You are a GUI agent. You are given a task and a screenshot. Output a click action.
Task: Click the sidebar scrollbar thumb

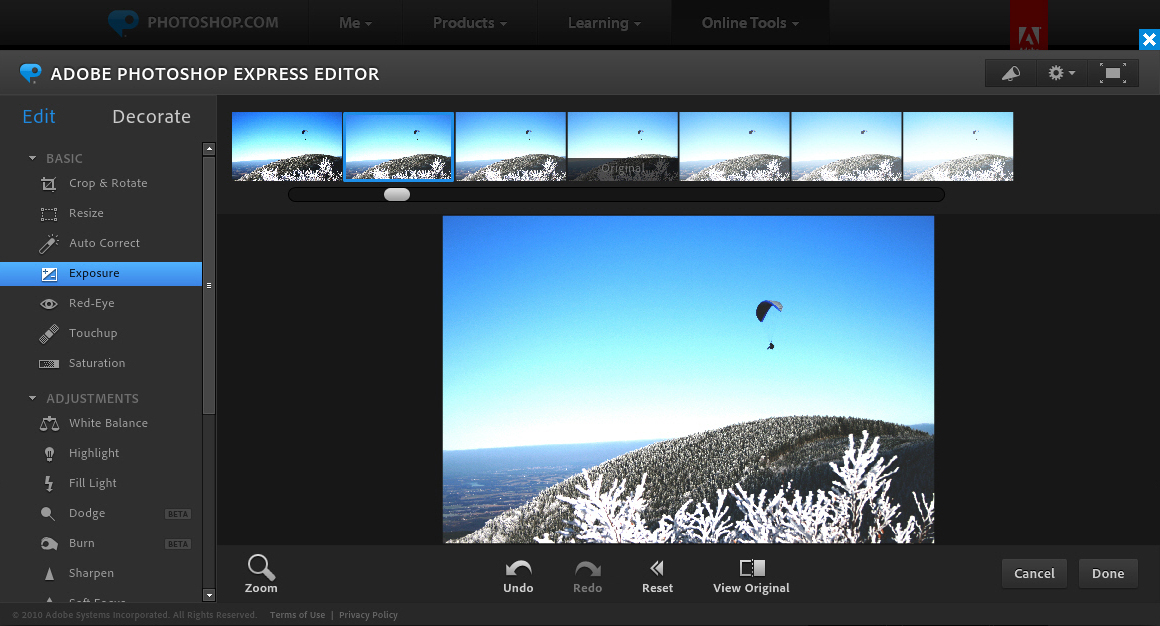click(x=209, y=285)
